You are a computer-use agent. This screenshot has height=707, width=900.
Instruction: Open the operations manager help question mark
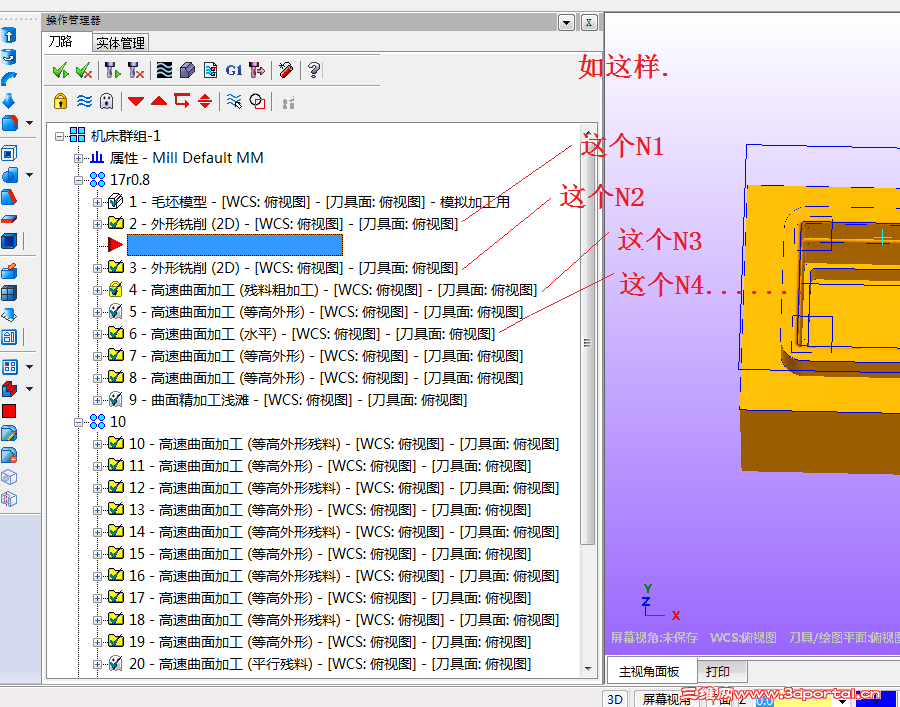coord(313,71)
